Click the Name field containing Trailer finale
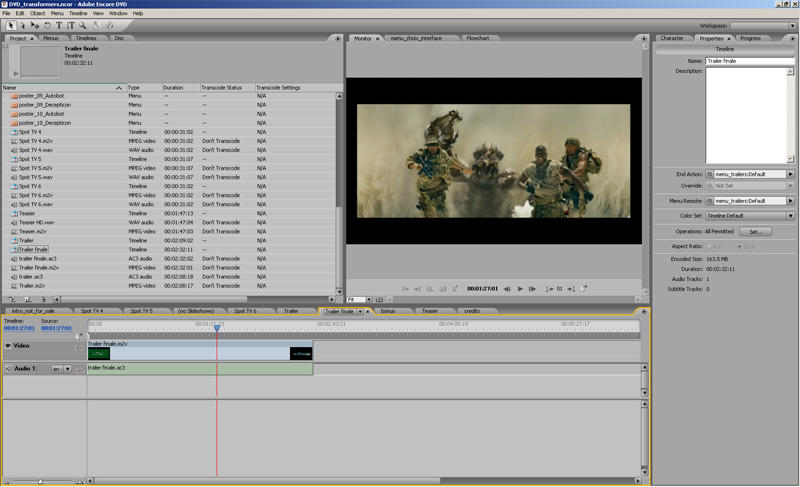This screenshot has width=800, height=487. (x=749, y=61)
